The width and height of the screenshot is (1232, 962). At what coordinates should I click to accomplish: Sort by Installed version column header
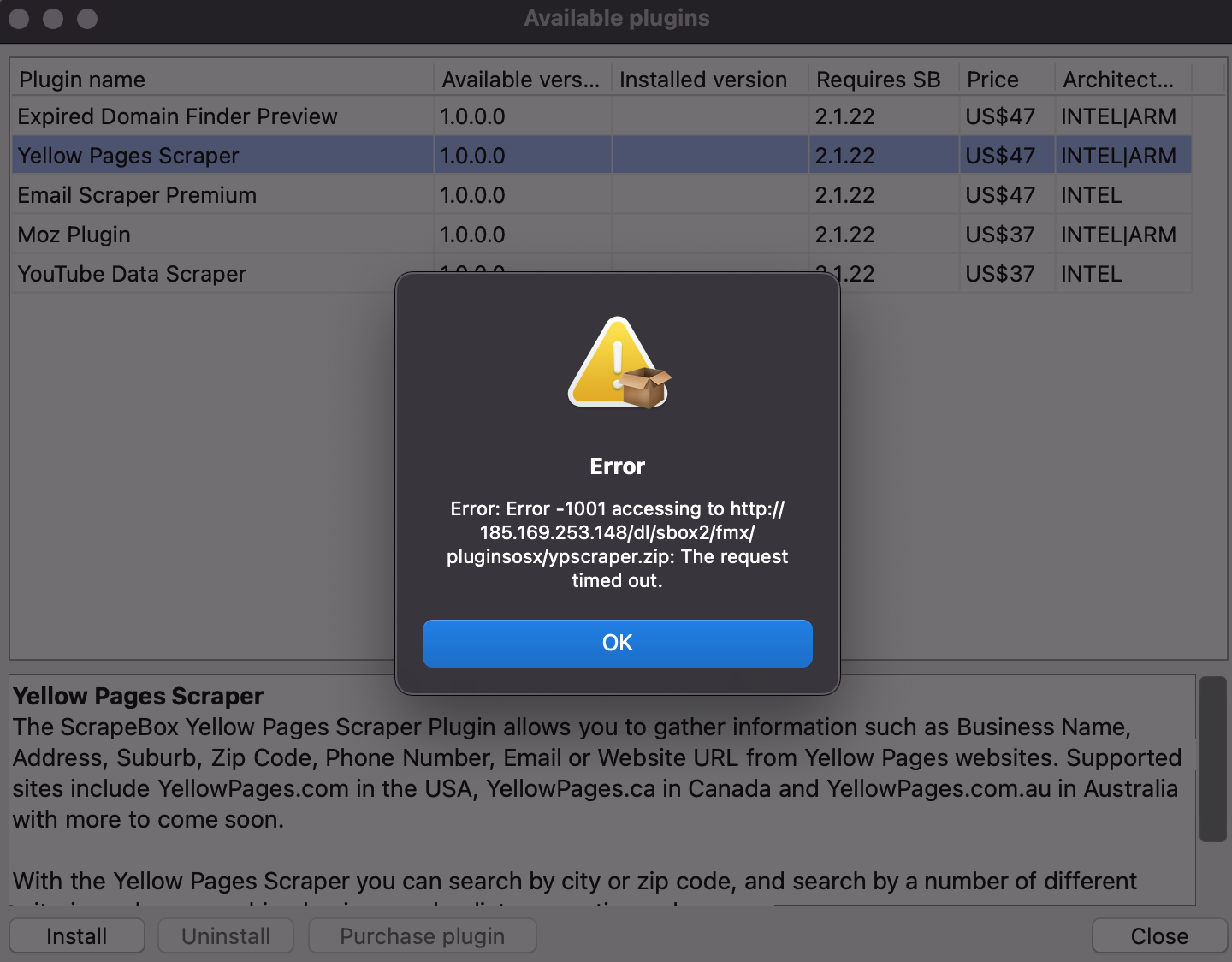710,80
